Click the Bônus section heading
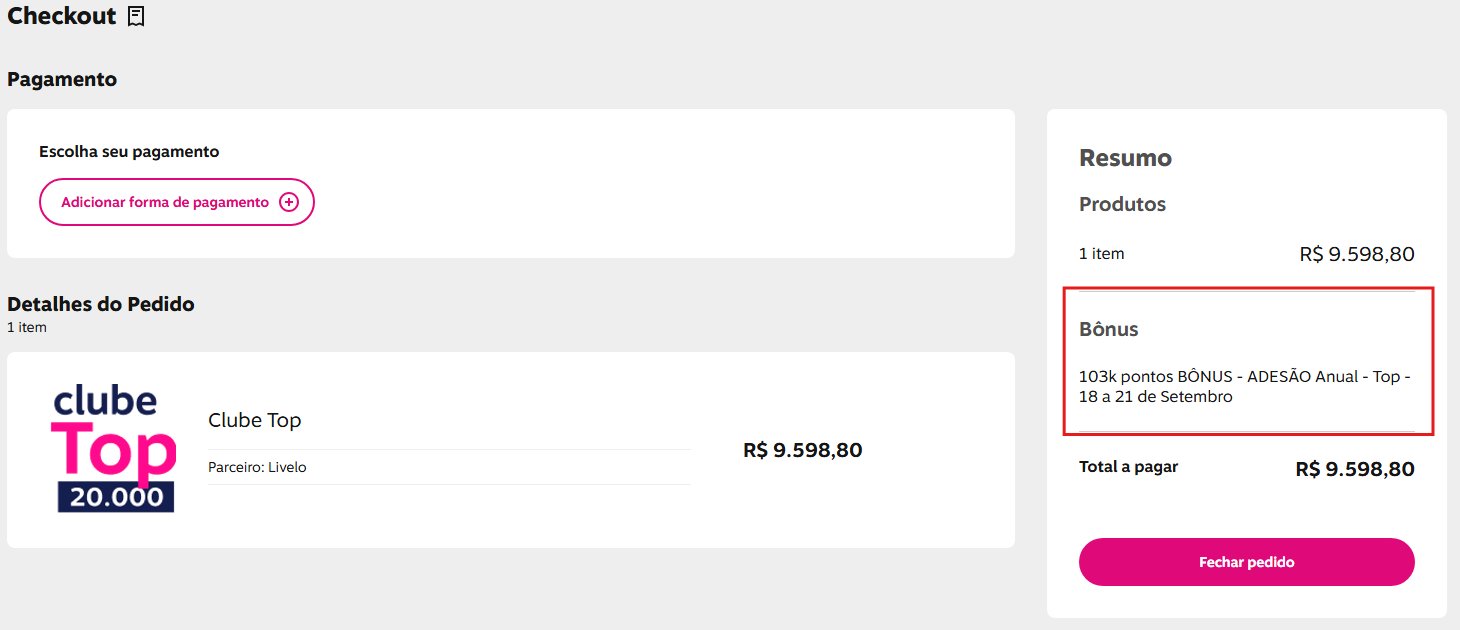Viewport: 1460px width, 630px height. (x=1108, y=329)
